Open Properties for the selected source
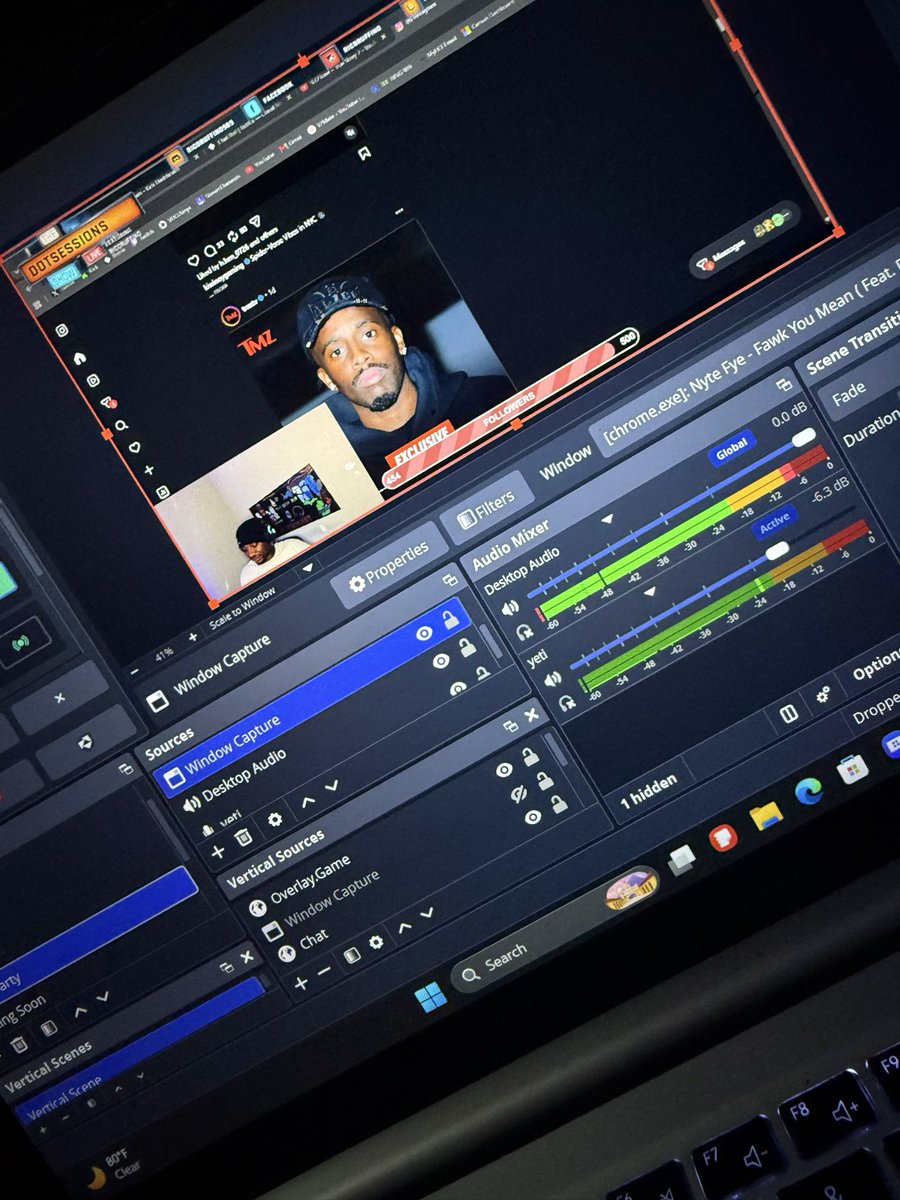Screen dimensions: 900x1200 tap(389, 566)
